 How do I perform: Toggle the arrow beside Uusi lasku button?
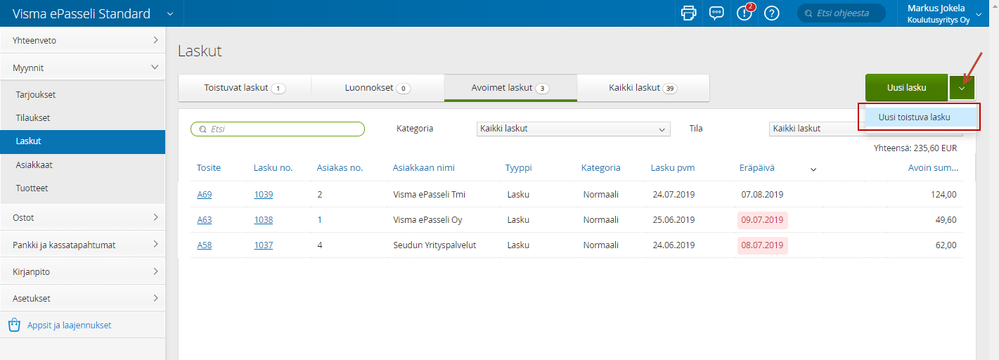[x=962, y=88]
